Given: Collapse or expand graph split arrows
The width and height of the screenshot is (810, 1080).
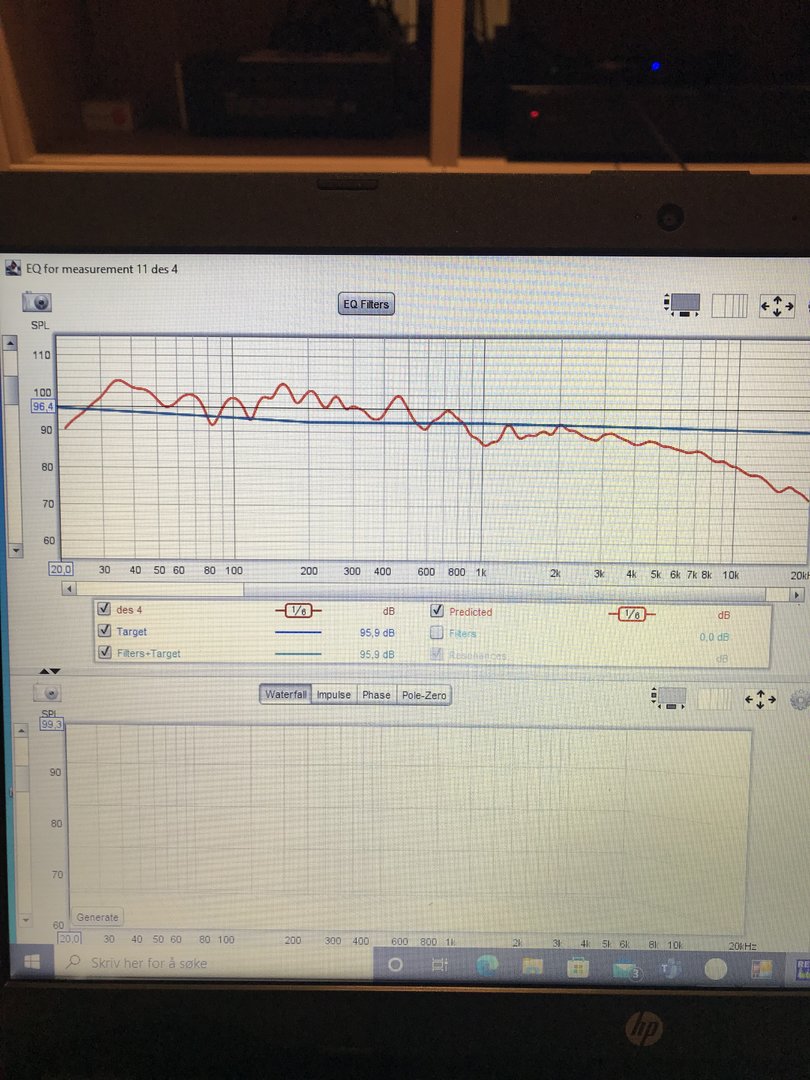Looking at the screenshot, I should 50,671.
